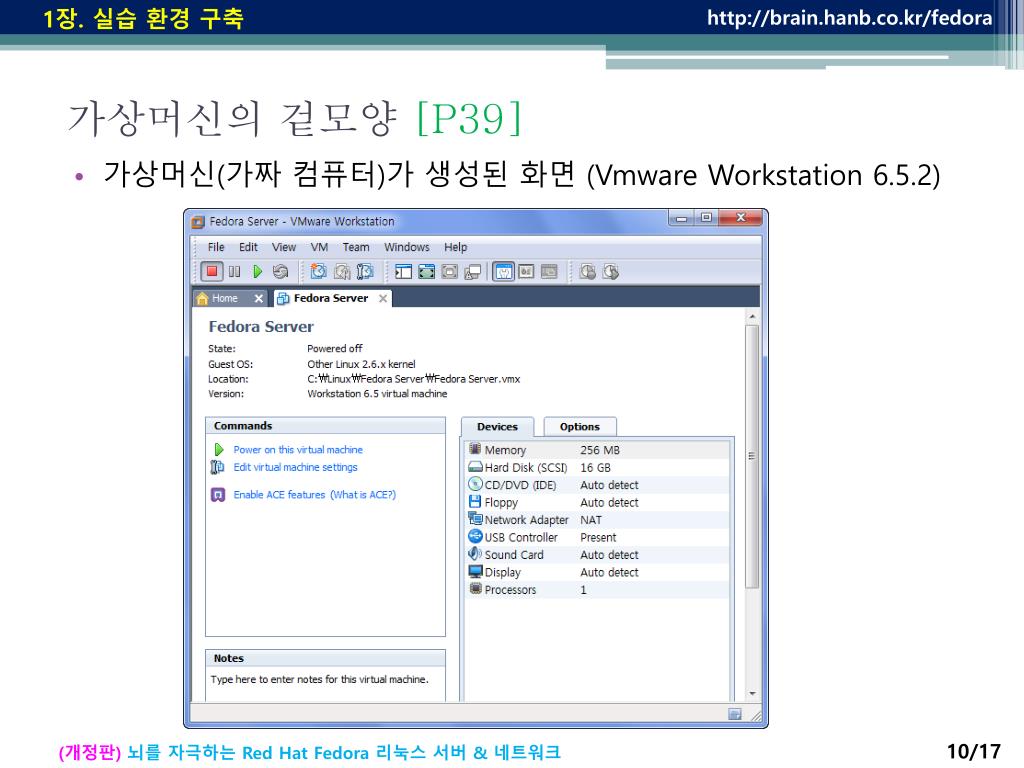1024x768 pixels.
Task: Click the Display device icon
Action: [x=475, y=571]
